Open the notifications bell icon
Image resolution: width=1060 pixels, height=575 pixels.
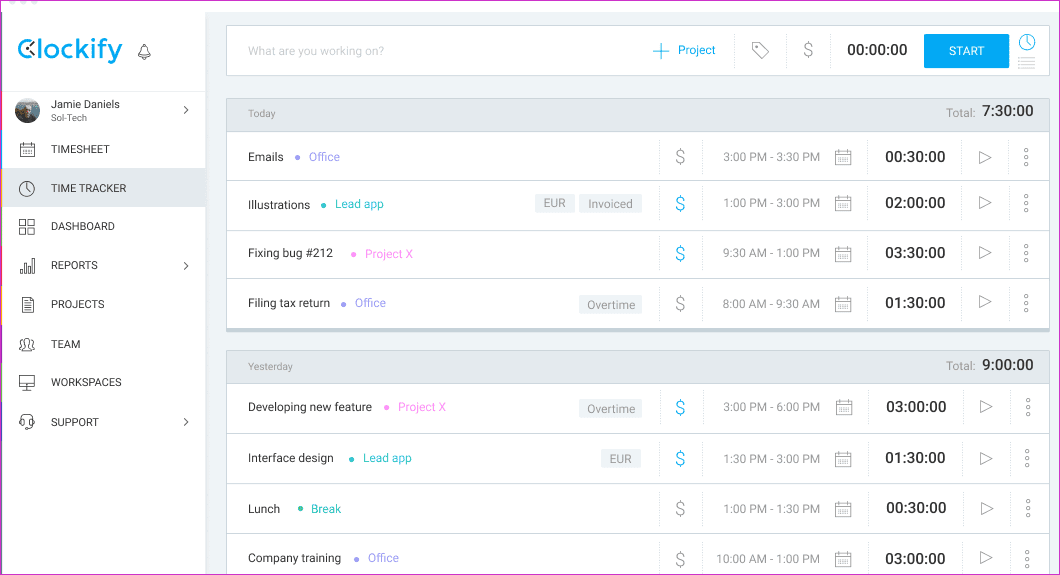(x=144, y=52)
